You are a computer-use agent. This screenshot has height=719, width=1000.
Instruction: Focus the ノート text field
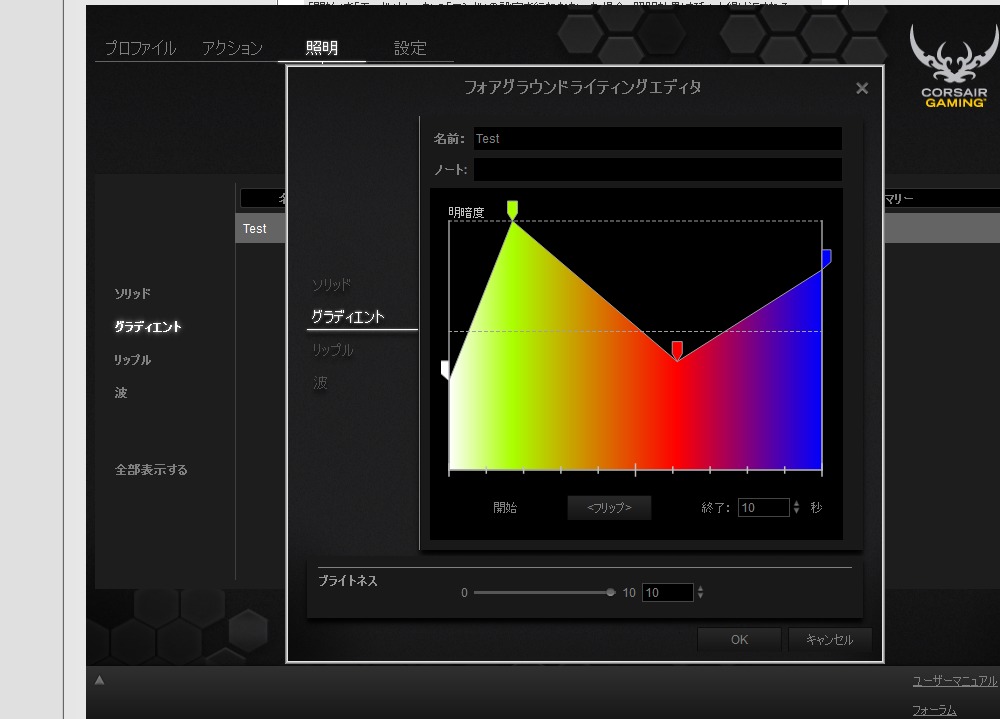(x=658, y=169)
